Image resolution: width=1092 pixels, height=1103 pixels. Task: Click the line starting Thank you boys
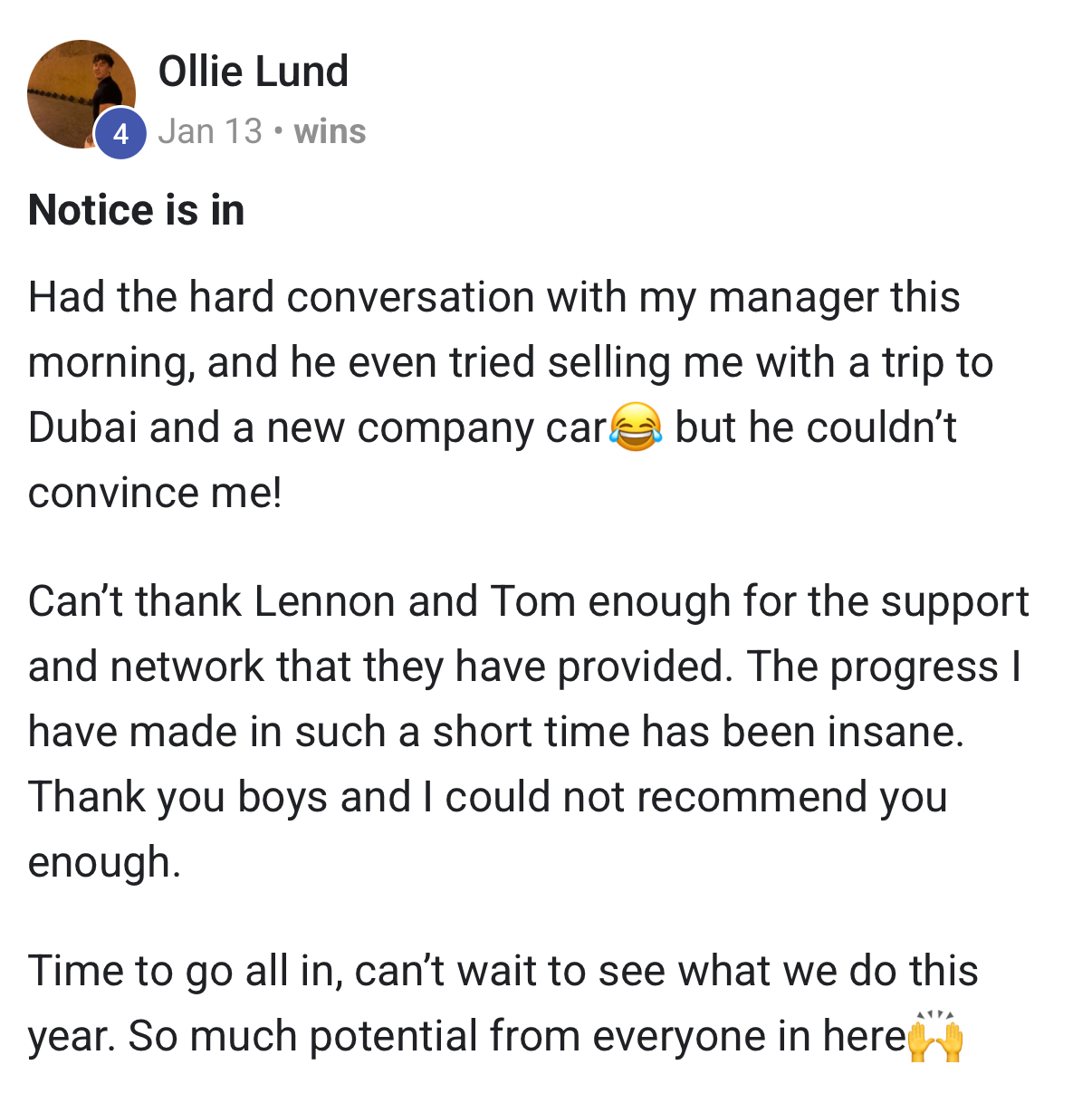point(488,798)
